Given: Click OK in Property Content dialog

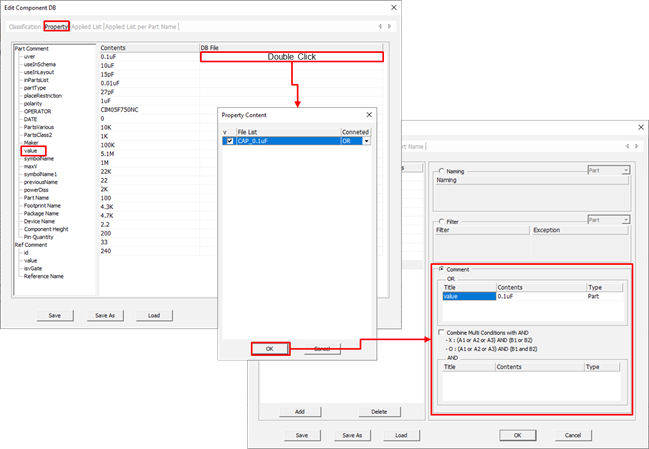Looking at the screenshot, I should click(270, 349).
